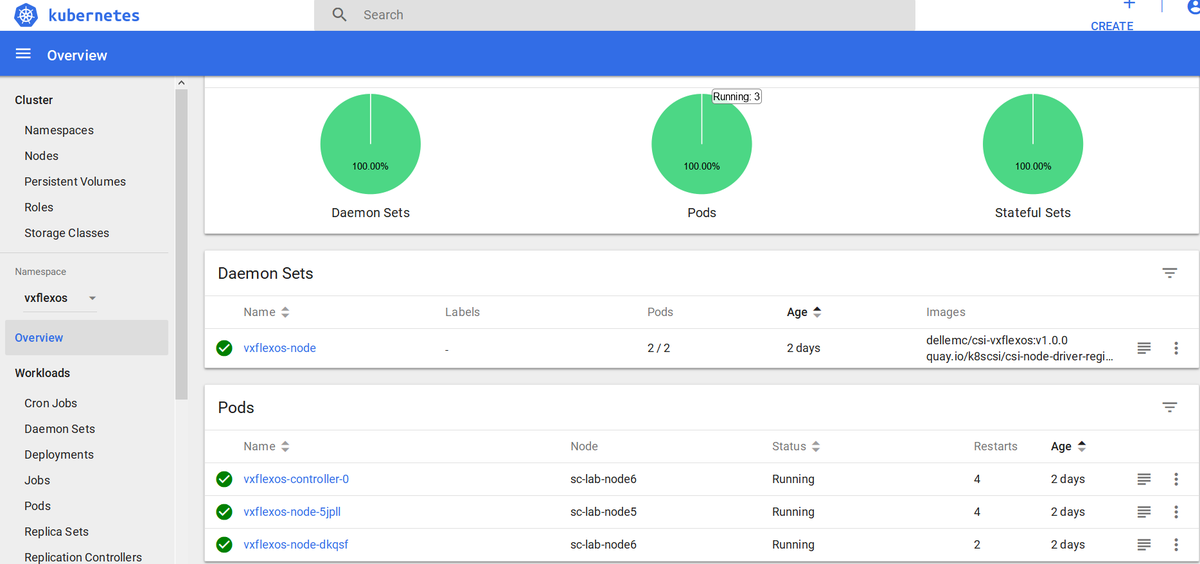
Task: View logs for vxflexos-controller-0 pod
Action: point(1144,479)
